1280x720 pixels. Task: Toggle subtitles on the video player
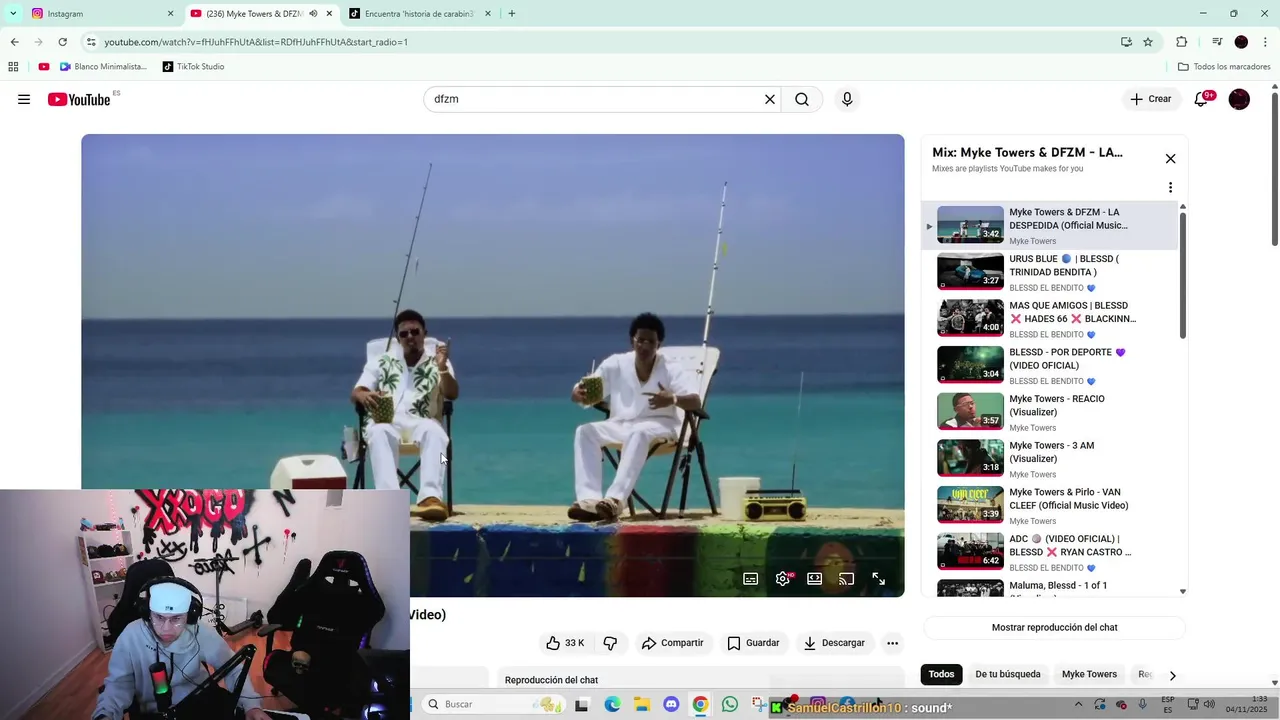click(x=751, y=578)
